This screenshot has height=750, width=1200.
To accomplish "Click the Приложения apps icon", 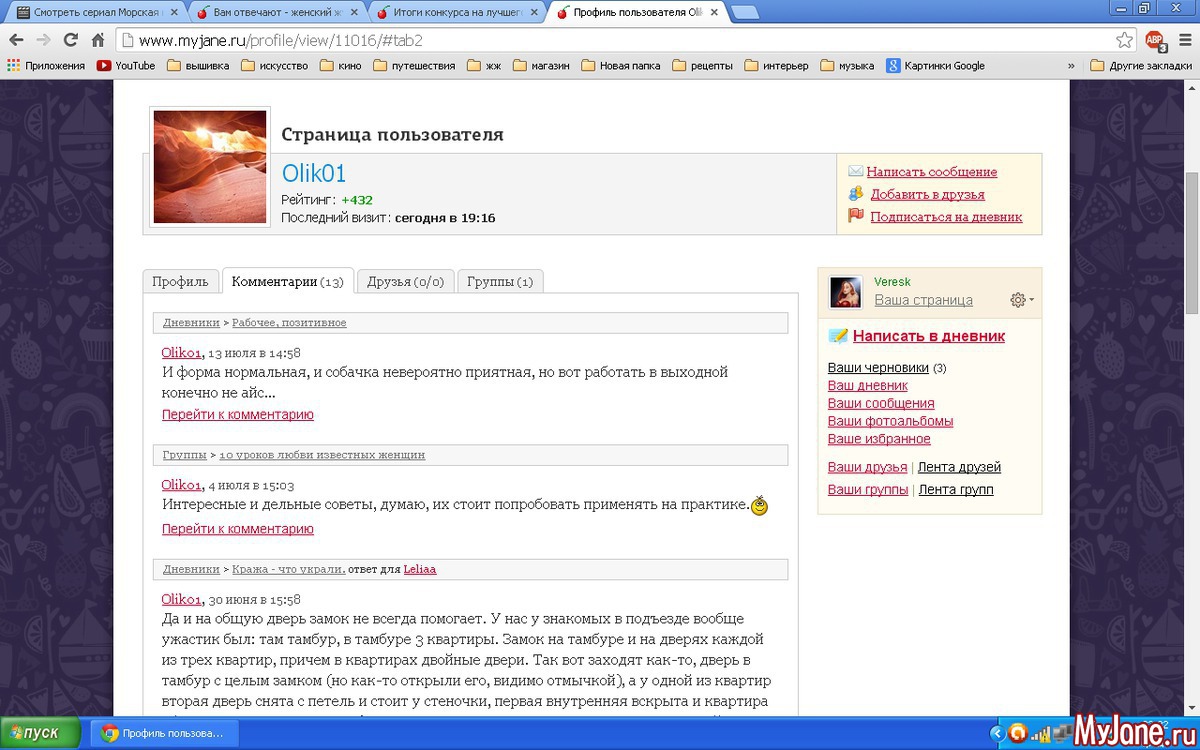I will click(x=45, y=66).
